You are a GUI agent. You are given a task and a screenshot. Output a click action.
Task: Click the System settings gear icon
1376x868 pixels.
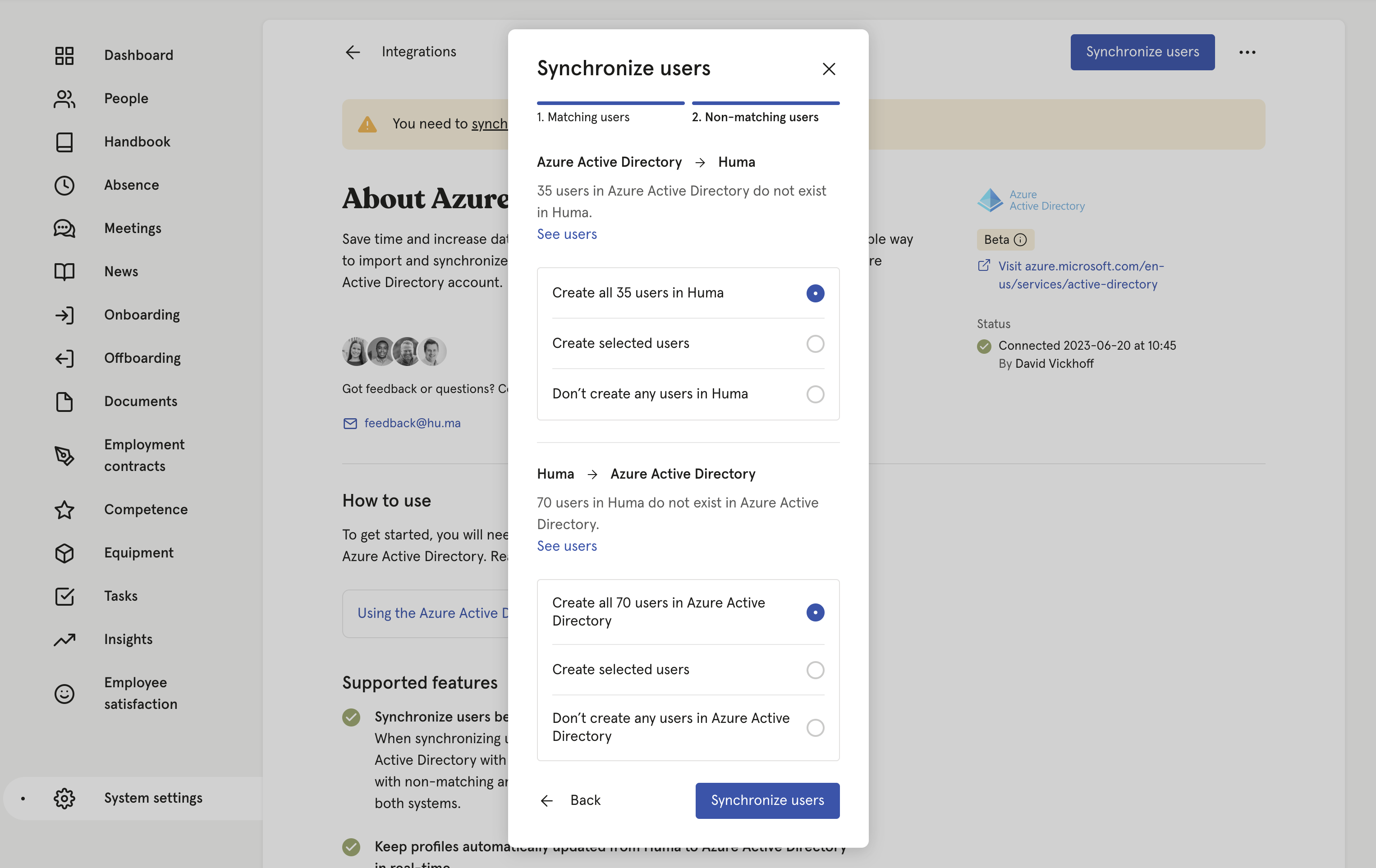64,798
